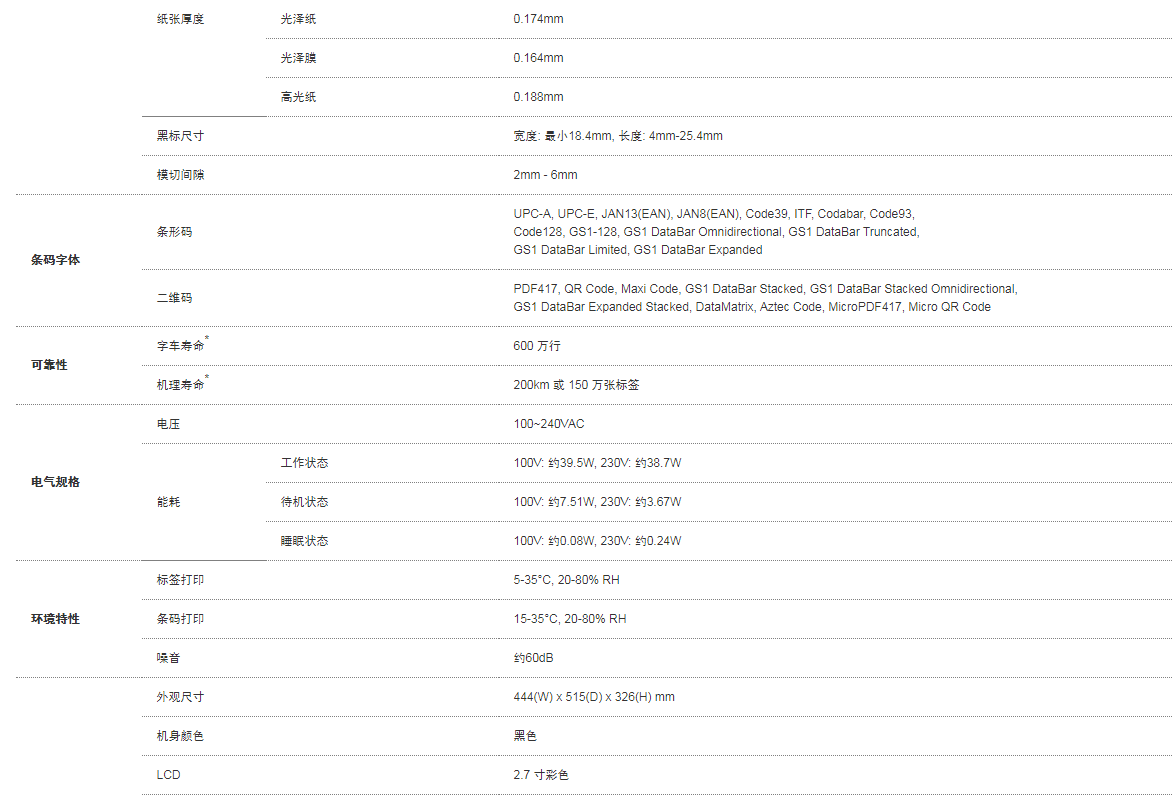Select the 100~240VAC voltage value

point(549,424)
